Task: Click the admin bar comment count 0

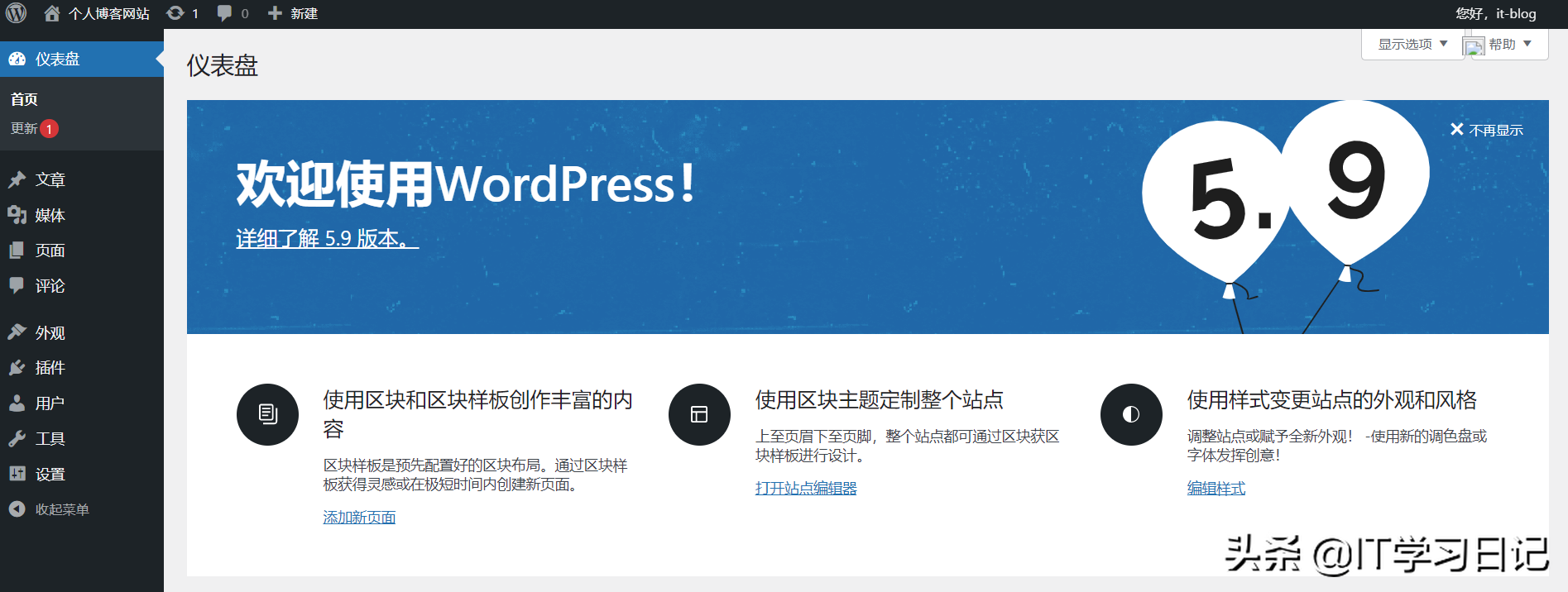Action: tap(245, 13)
